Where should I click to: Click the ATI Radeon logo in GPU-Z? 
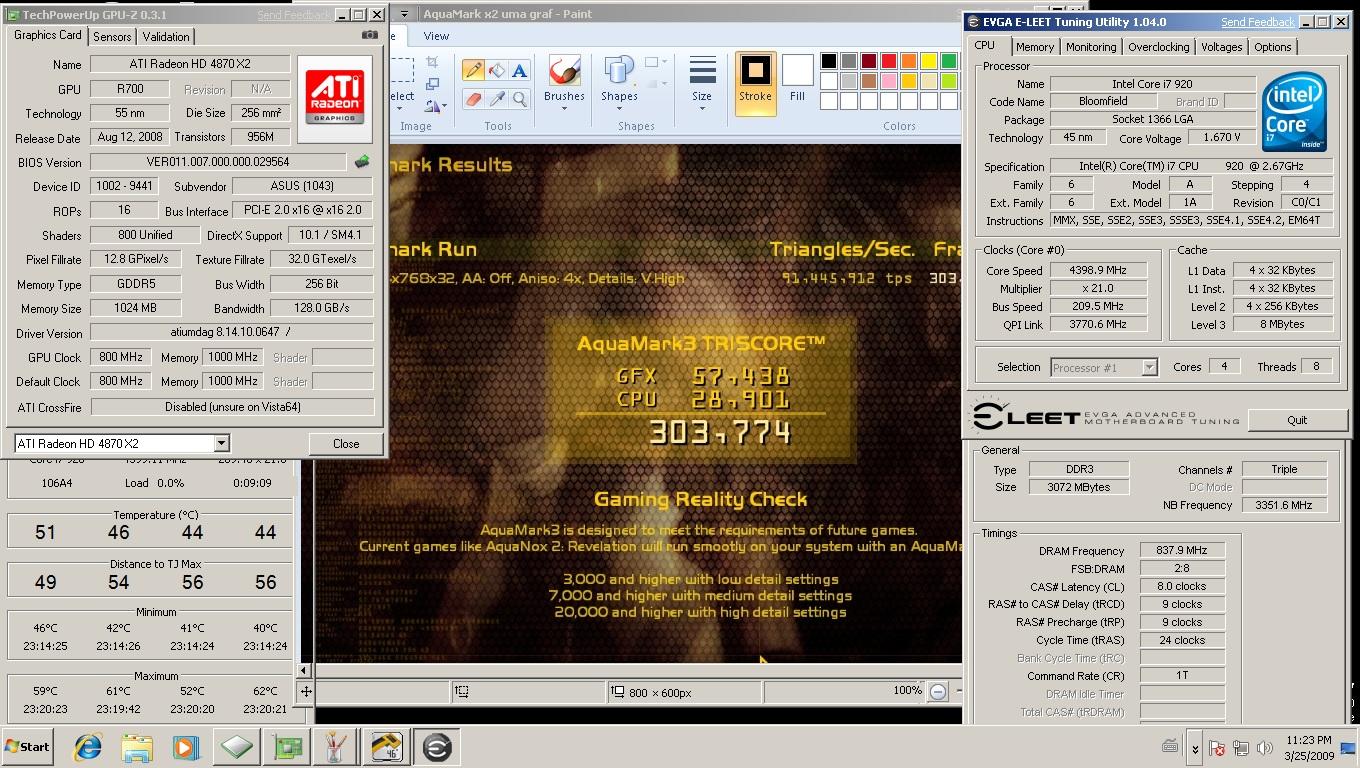pos(337,99)
